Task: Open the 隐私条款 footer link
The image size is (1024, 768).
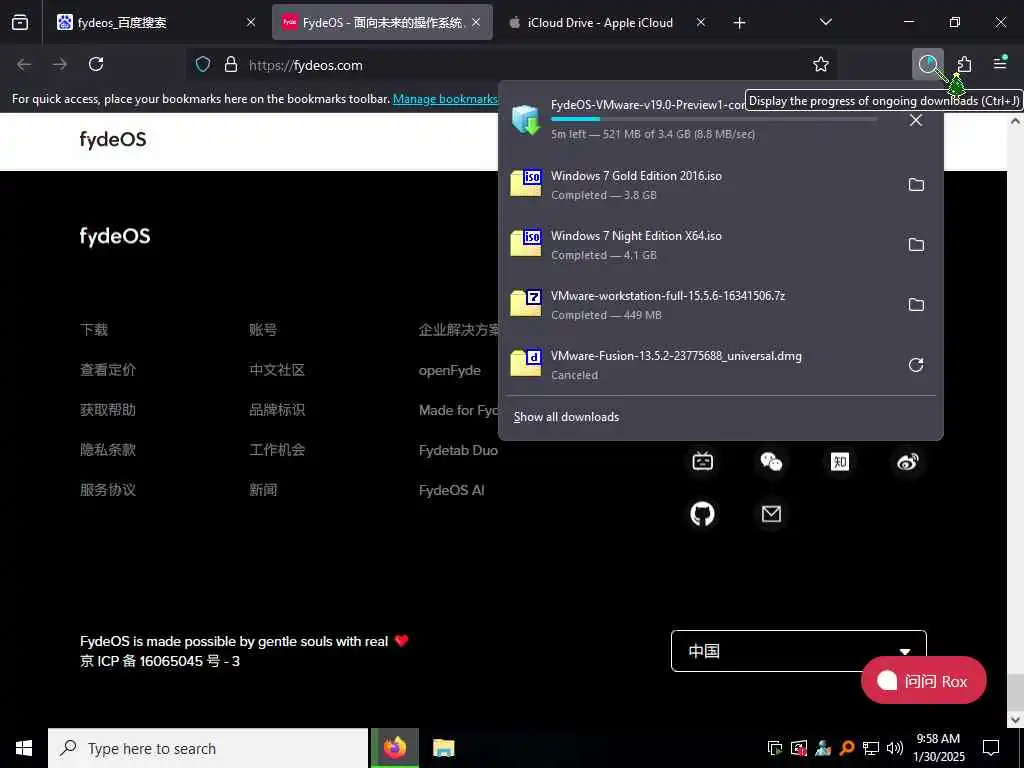Action: (108, 449)
